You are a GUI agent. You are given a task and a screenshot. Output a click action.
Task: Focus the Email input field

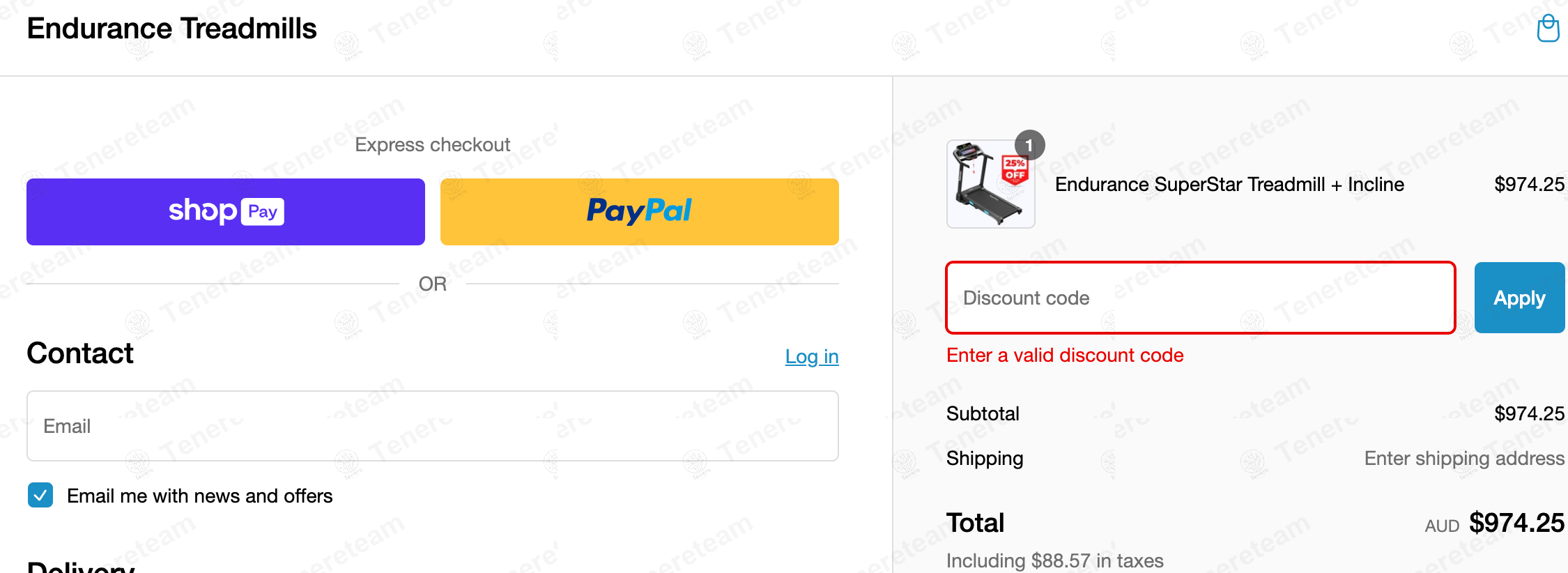[x=432, y=426]
